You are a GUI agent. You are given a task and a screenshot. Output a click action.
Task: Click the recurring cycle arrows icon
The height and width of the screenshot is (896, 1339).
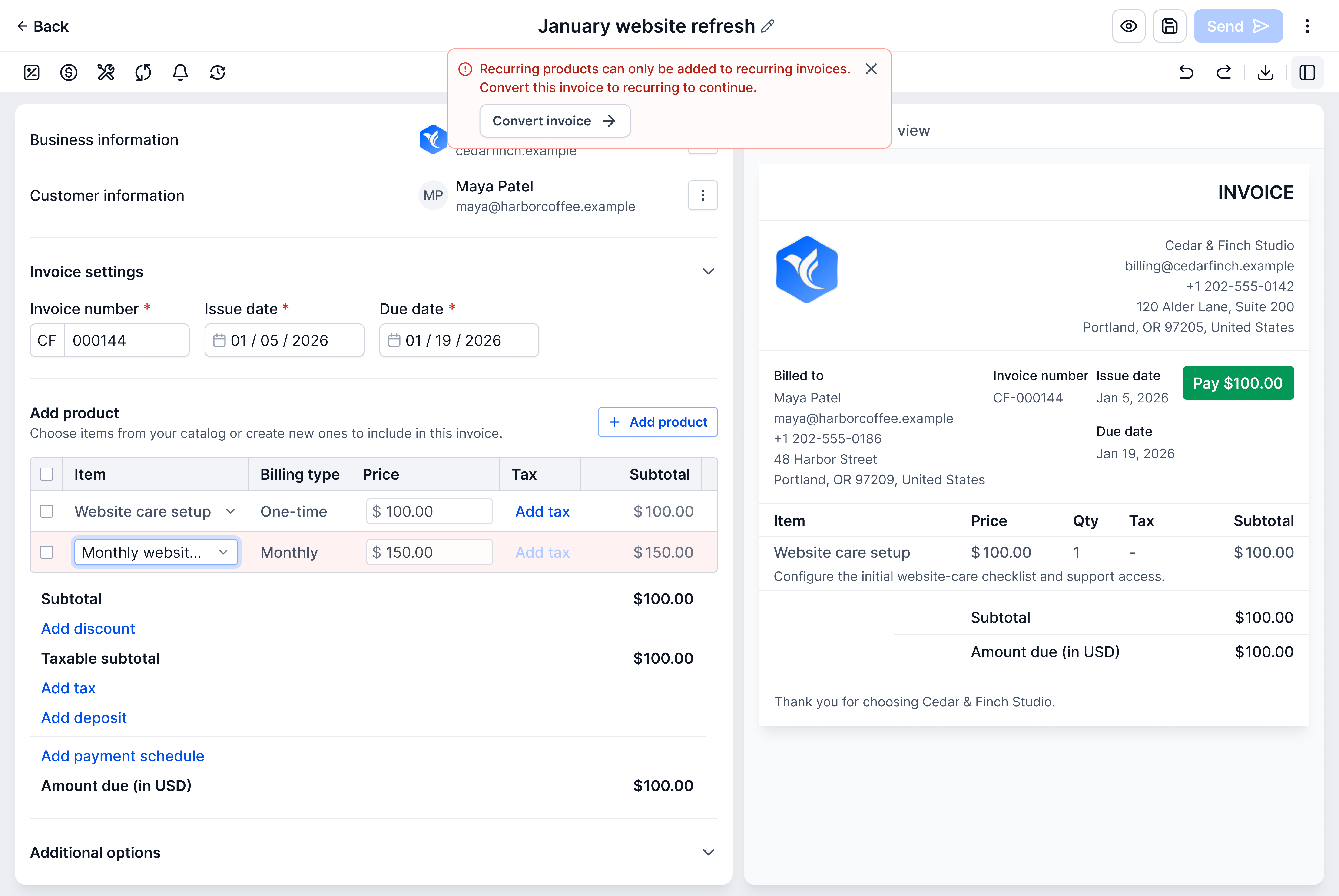[x=143, y=72]
